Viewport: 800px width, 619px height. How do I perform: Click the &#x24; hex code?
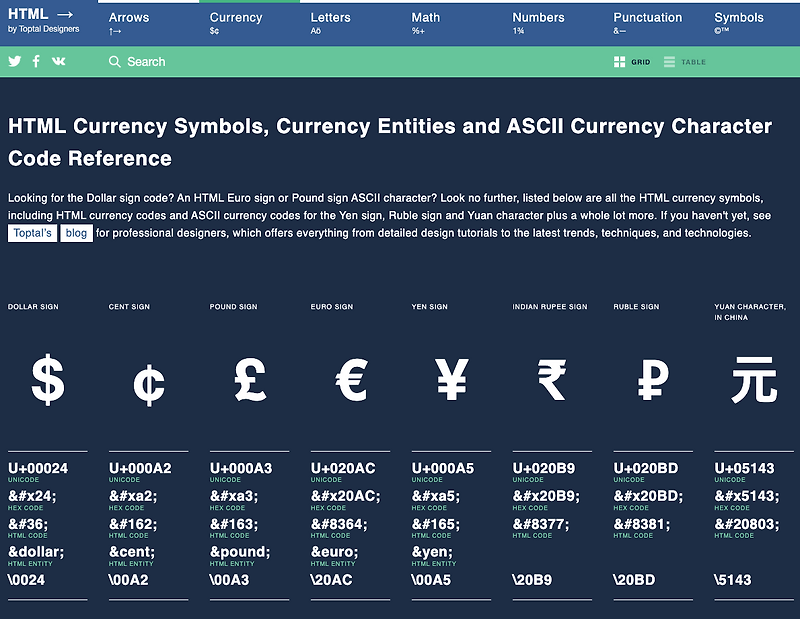pos(32,496)
